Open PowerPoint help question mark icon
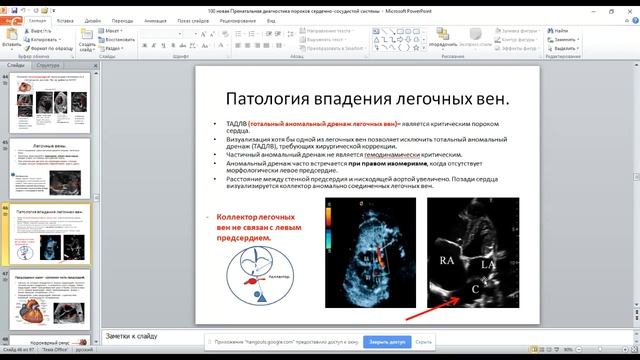Viewport: 640px width, 360px height. [635, 20]
